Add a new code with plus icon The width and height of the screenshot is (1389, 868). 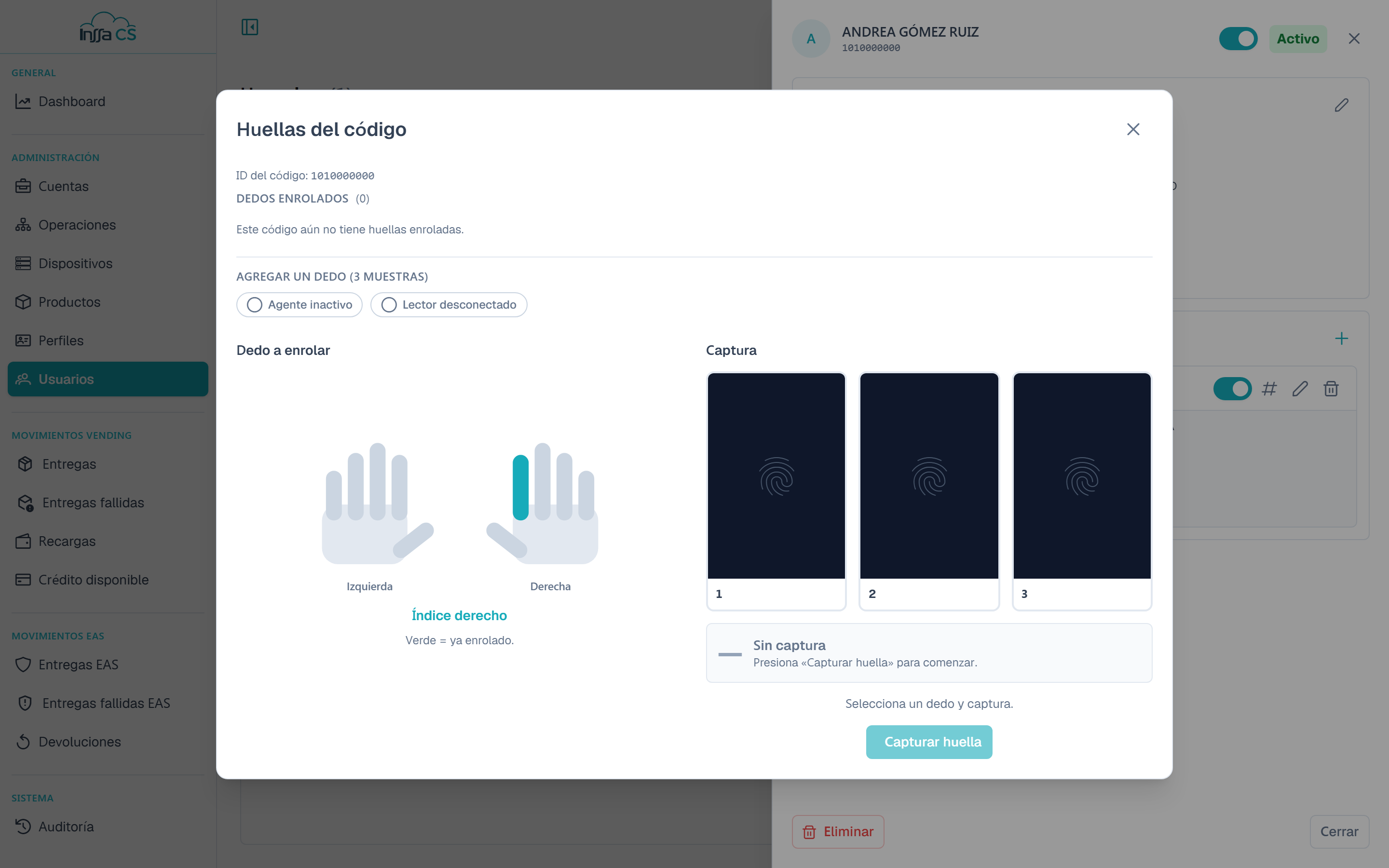[1341, 339]
